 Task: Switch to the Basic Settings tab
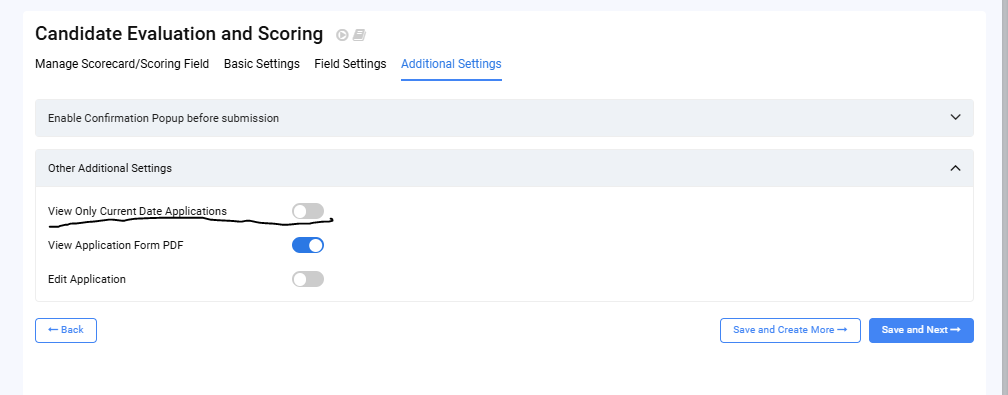click(x=262, y=64)
